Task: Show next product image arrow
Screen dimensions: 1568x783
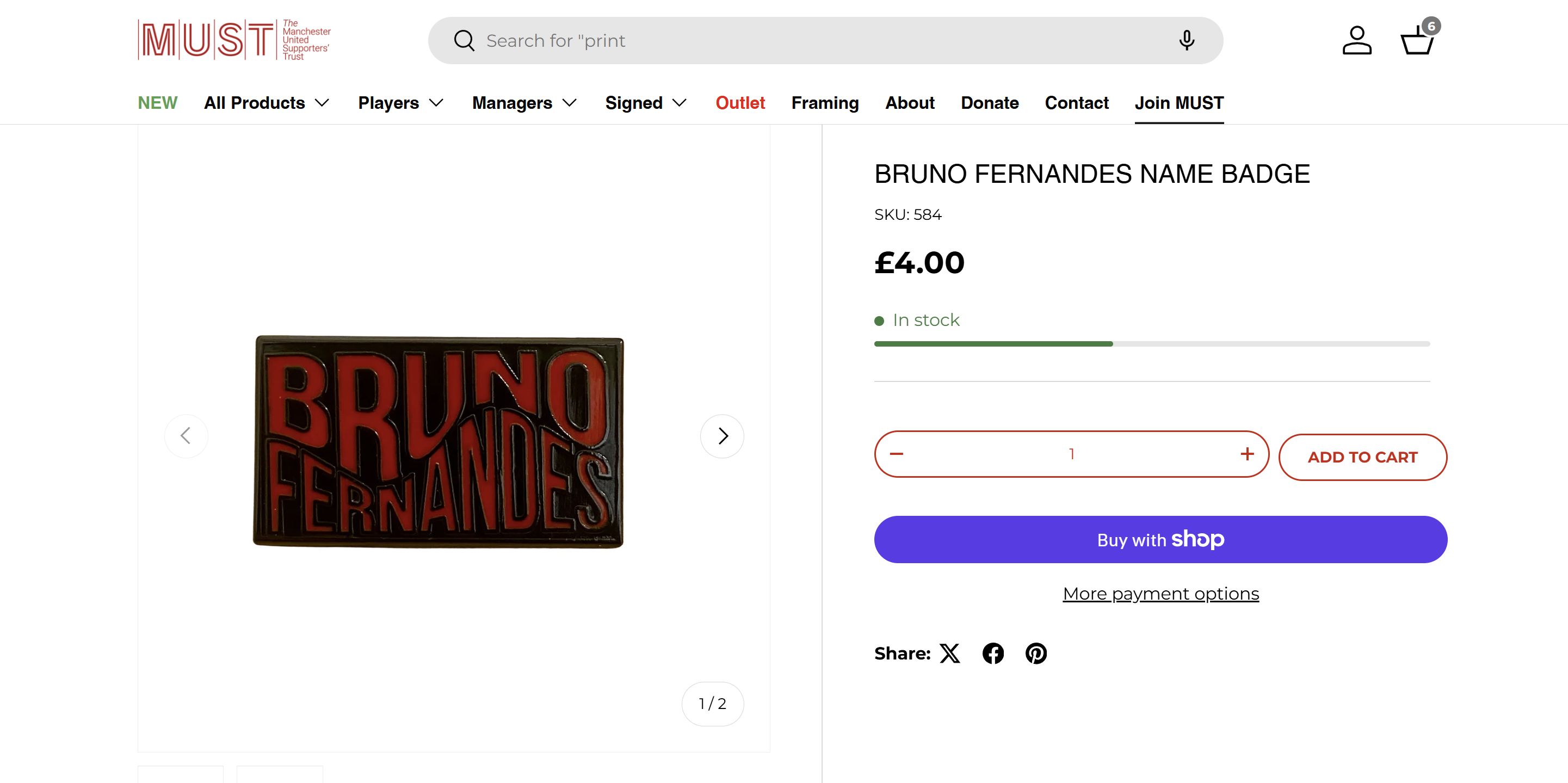Action: [722, 436]
